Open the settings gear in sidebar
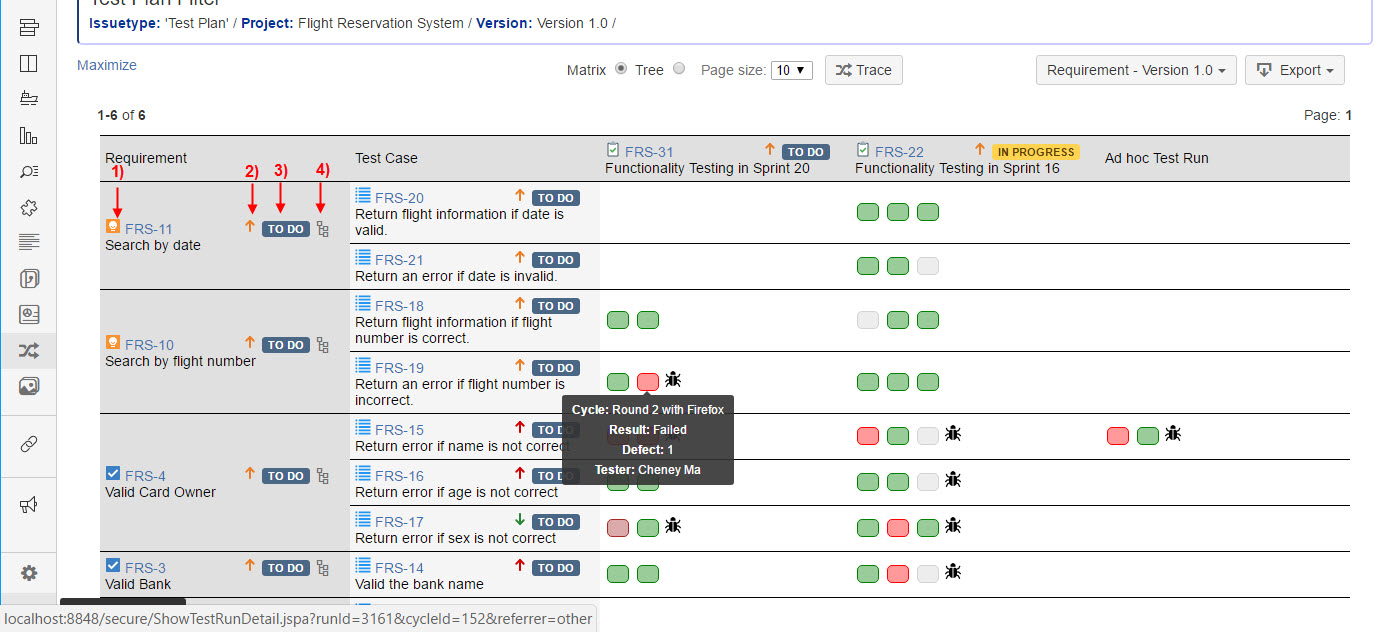The height and width of the screenshot is (632, 1393). (x=29, y=573)
